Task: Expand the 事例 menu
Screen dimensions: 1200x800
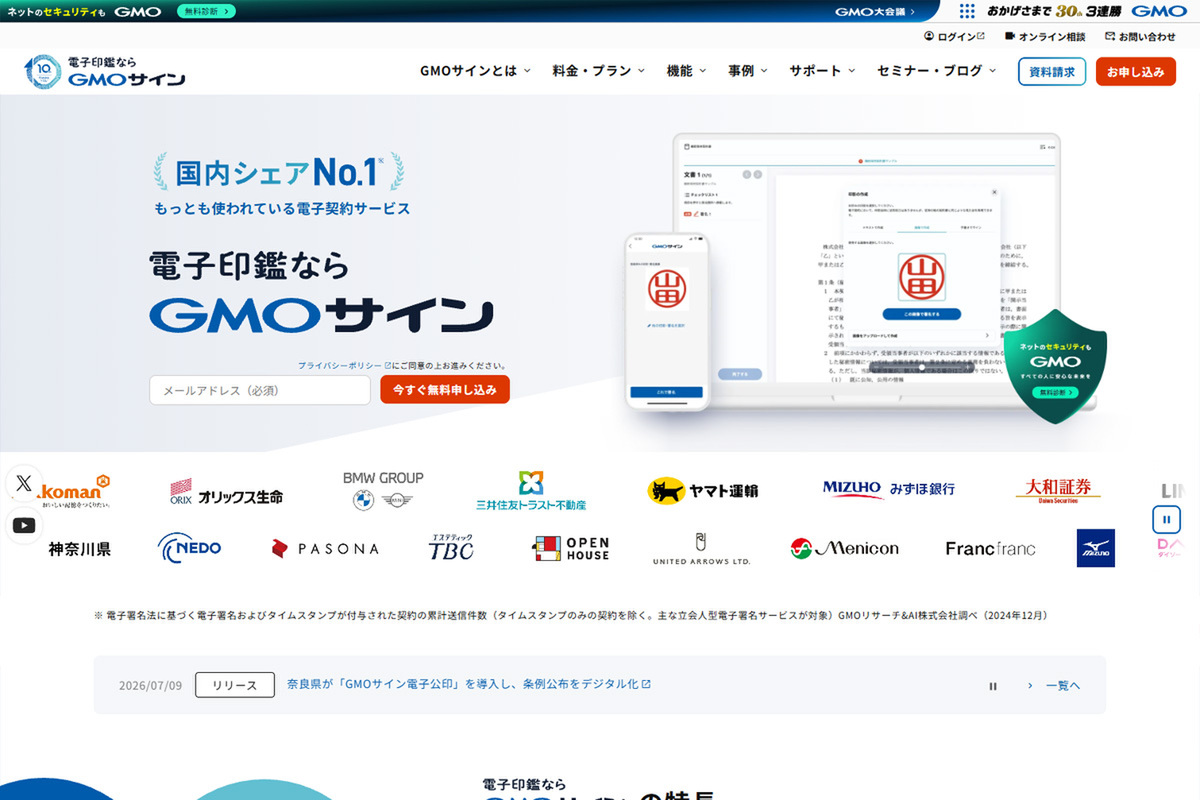Action: click(747, 71)
